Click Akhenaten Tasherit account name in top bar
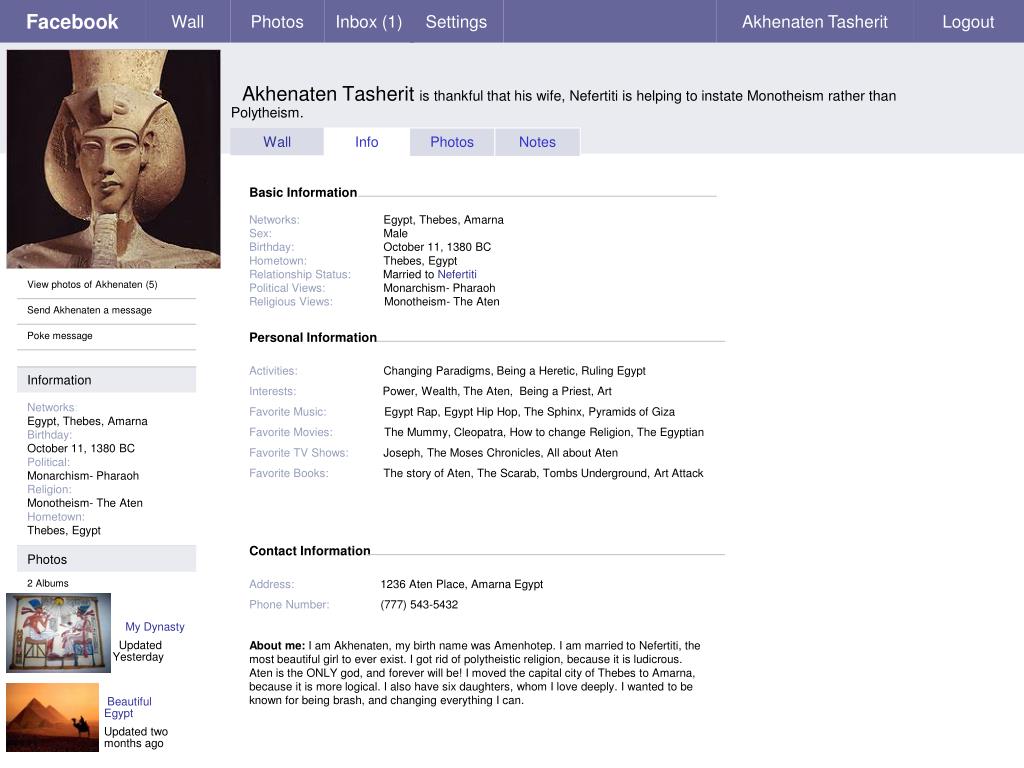 (x=814, y=22)
